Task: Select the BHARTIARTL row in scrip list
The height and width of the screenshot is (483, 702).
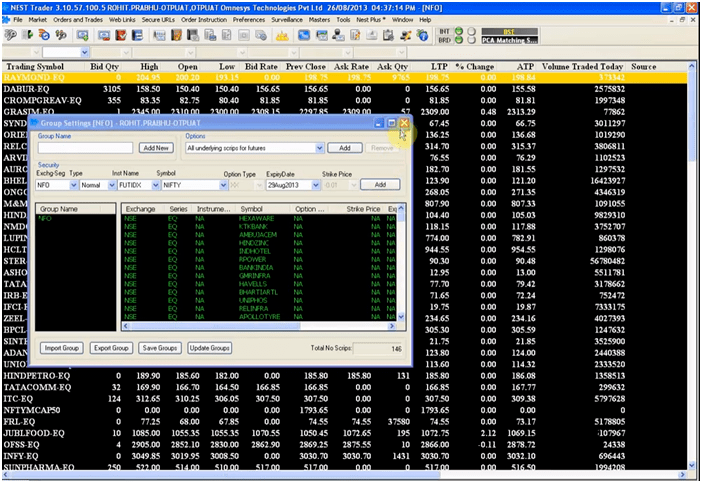Action: 259,292
